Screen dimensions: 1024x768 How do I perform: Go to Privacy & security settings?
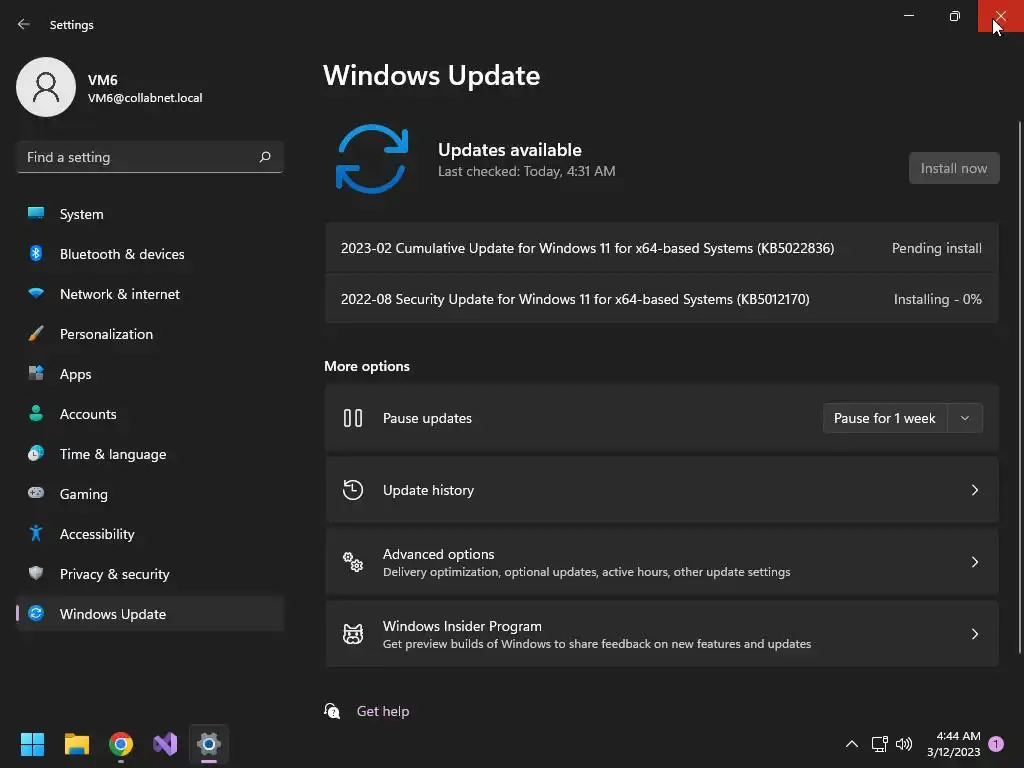[x=150, y=574]
